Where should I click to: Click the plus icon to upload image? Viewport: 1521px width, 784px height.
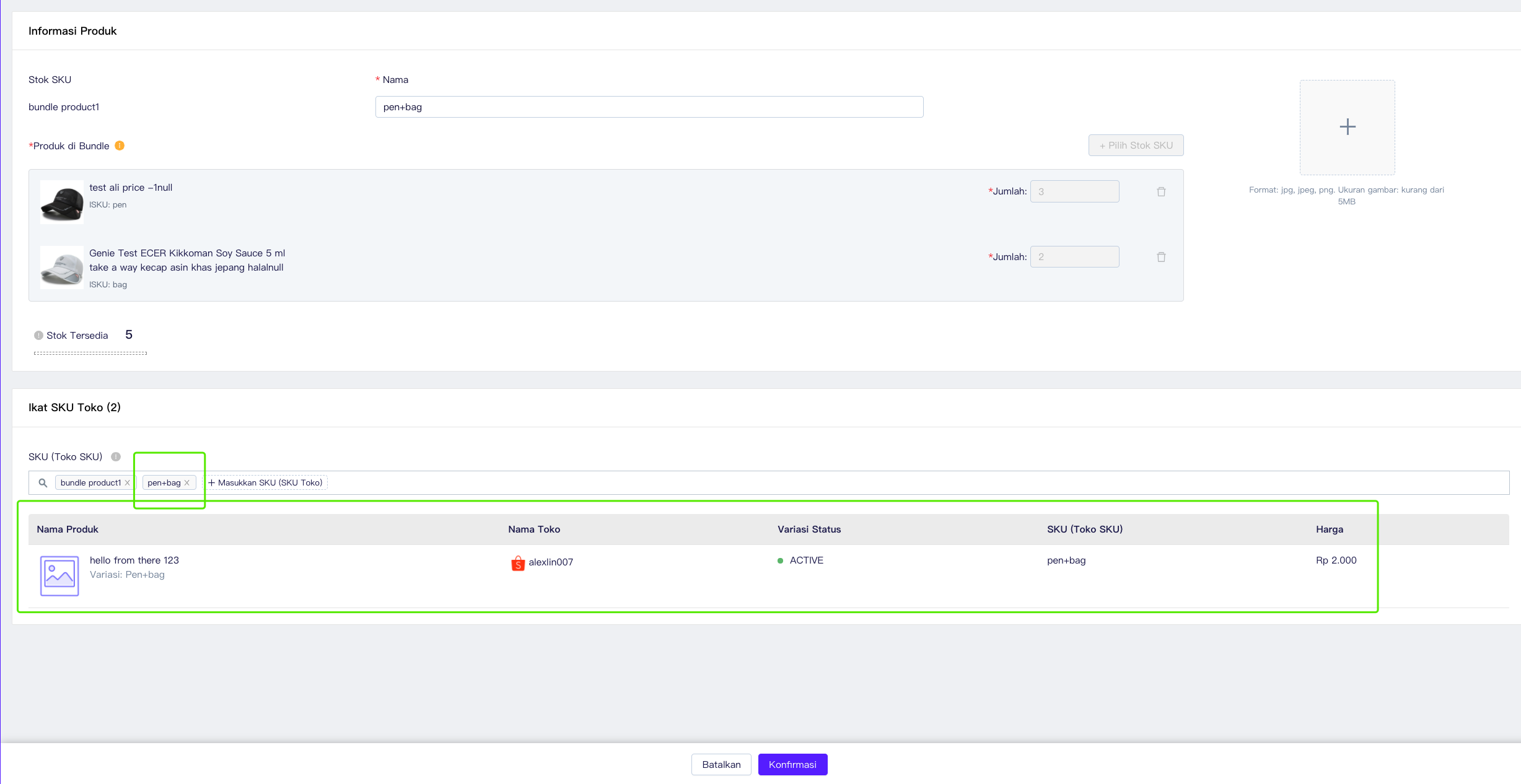(1347, 127)
